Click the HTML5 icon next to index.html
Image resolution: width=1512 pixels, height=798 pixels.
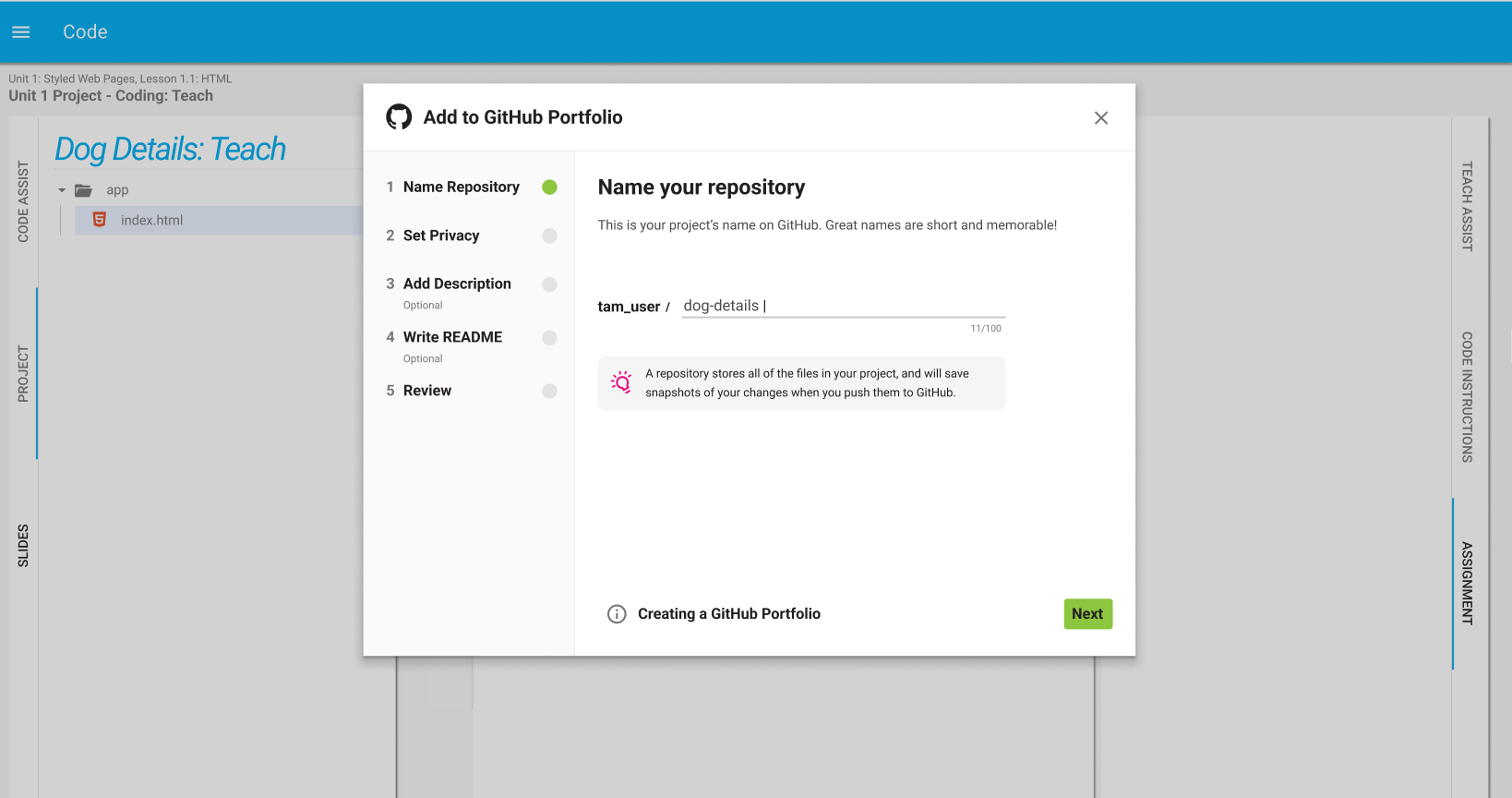pos(100,220)
